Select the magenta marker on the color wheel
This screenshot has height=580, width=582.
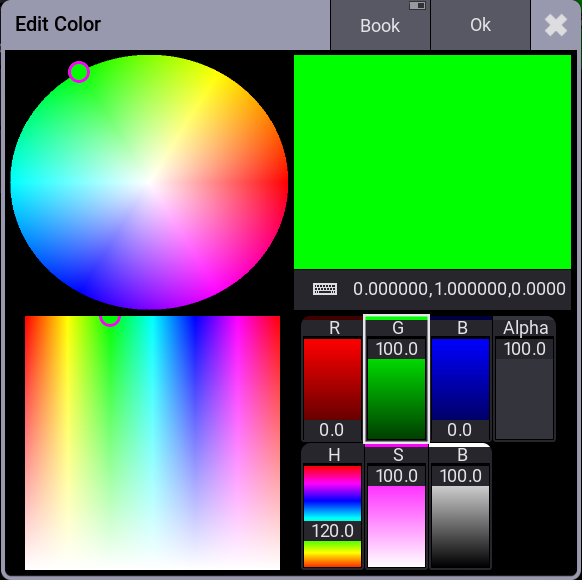pos(79,72)
